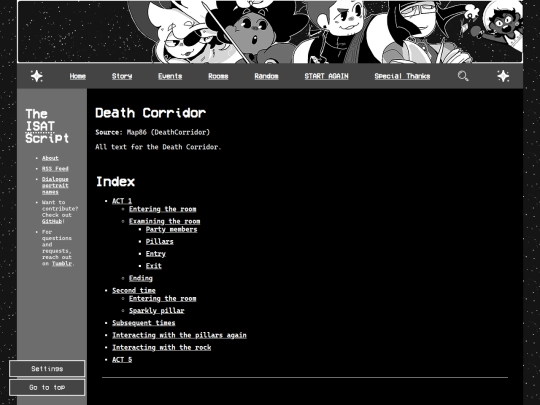Click the Index heading
This screenshot has height=405, width=540.
click(115, 181)
